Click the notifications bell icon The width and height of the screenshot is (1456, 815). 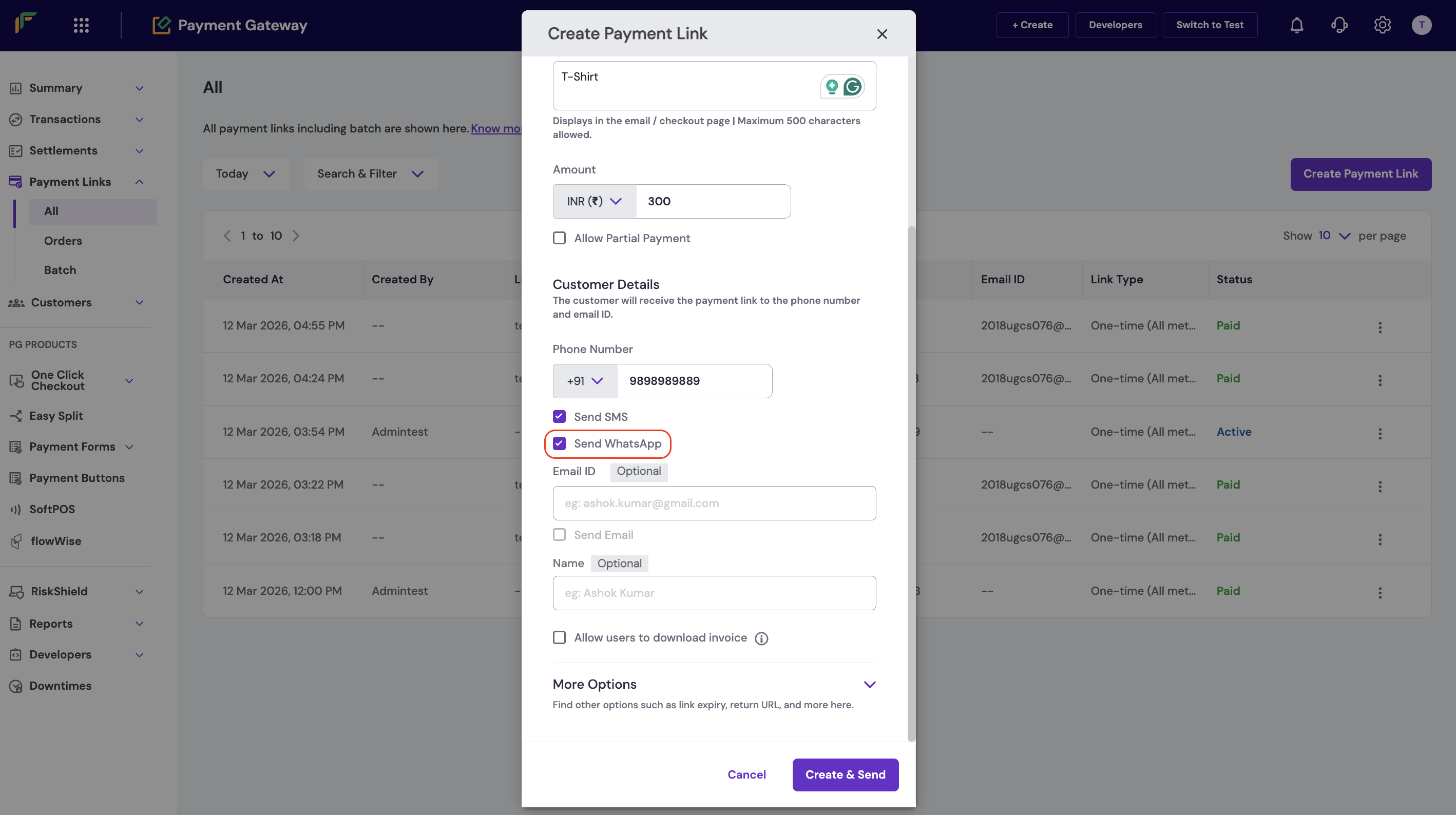[x=1297, y=25]
